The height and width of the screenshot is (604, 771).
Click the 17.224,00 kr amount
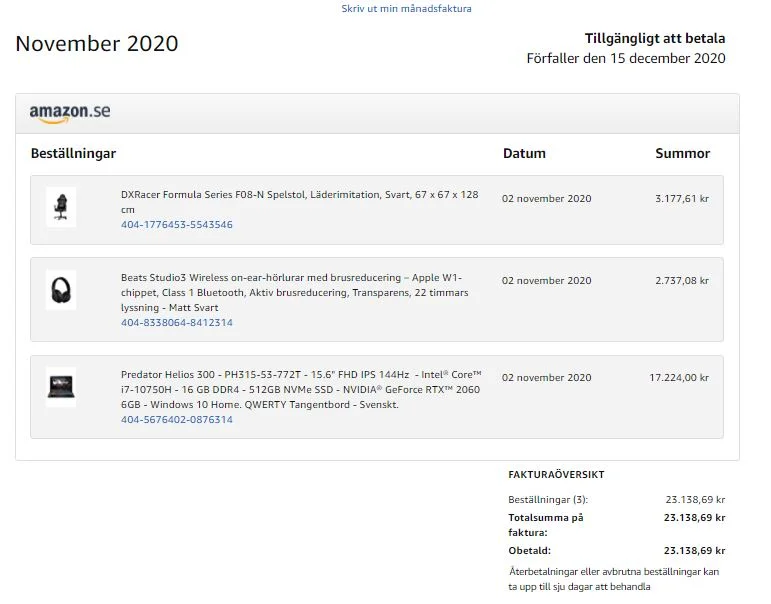click(x=679, y=378)
